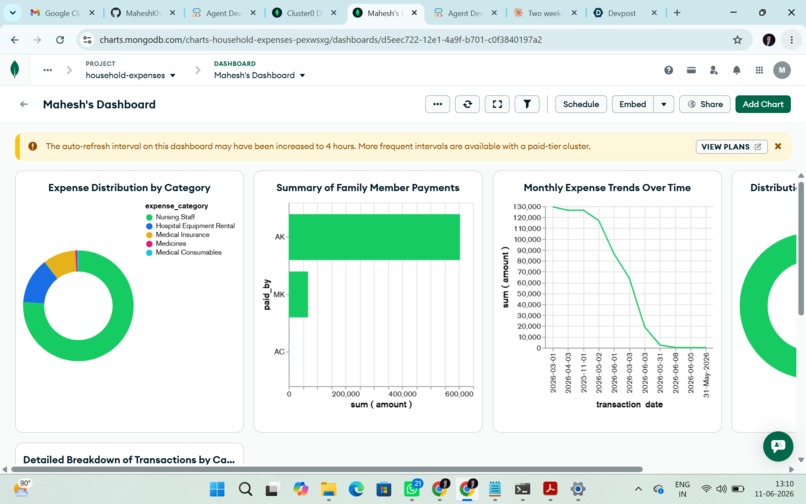Open the help question mark icon
This screenshot has width=806, height=504.
click(x=668, y=70)
